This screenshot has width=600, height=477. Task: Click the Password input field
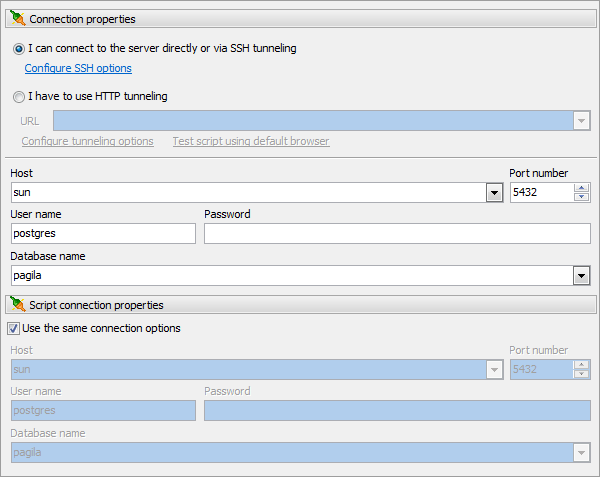(x=397, y=234)
